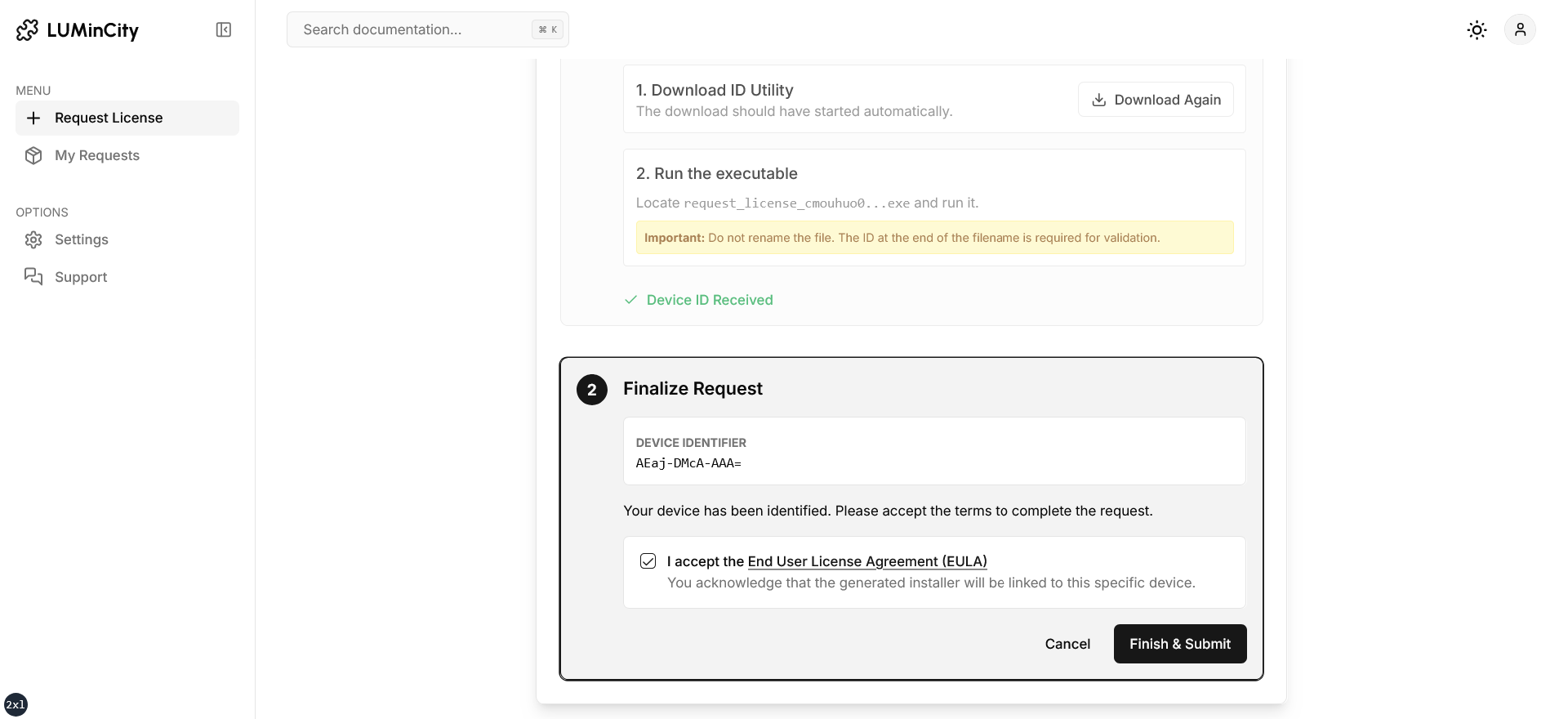This screenshot has width=1568, height=719.
Task: Click the chat bubbles icon beside Support
Action: [33, 277]
